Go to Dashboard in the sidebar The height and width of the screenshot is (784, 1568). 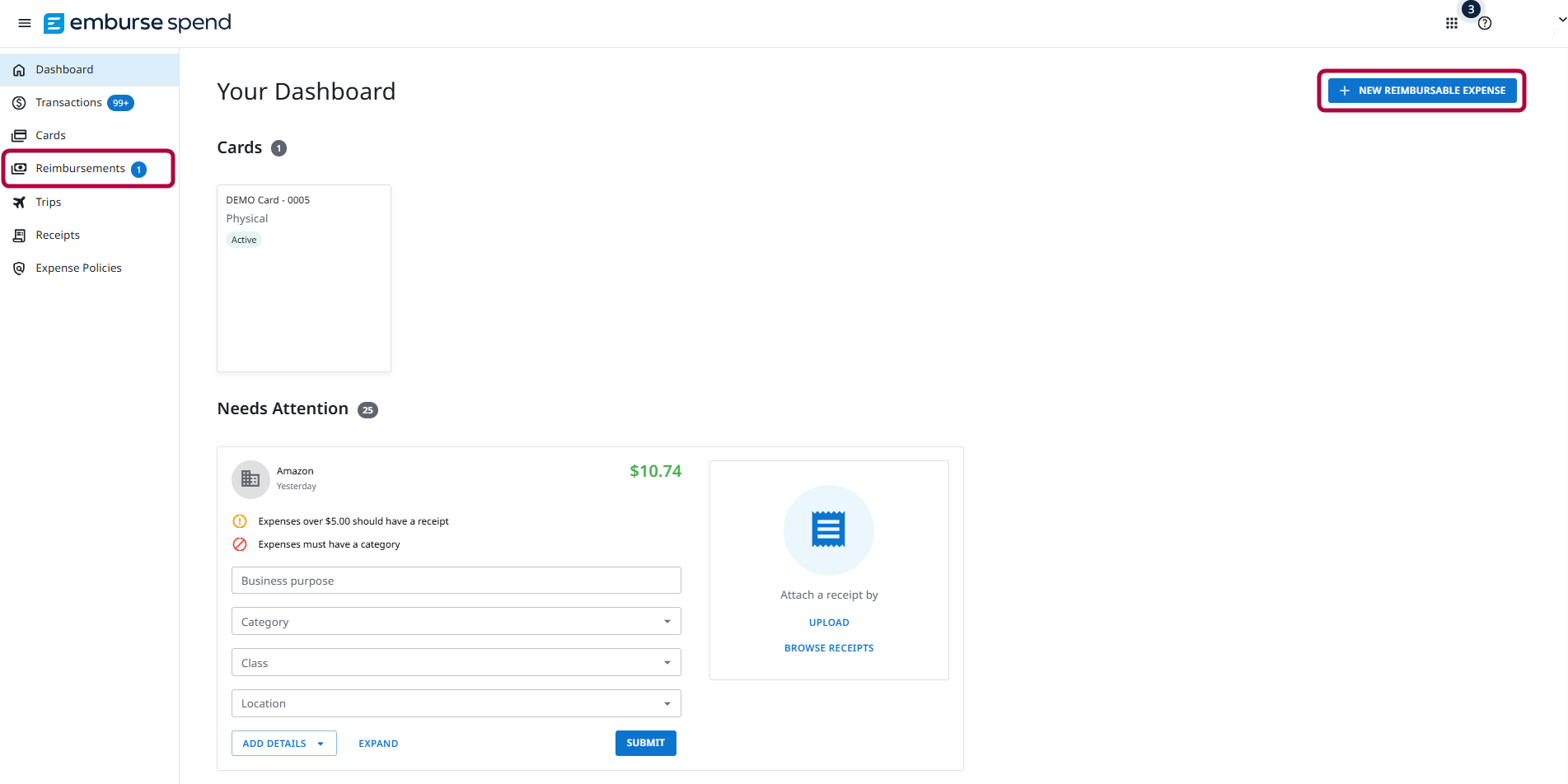89,70
